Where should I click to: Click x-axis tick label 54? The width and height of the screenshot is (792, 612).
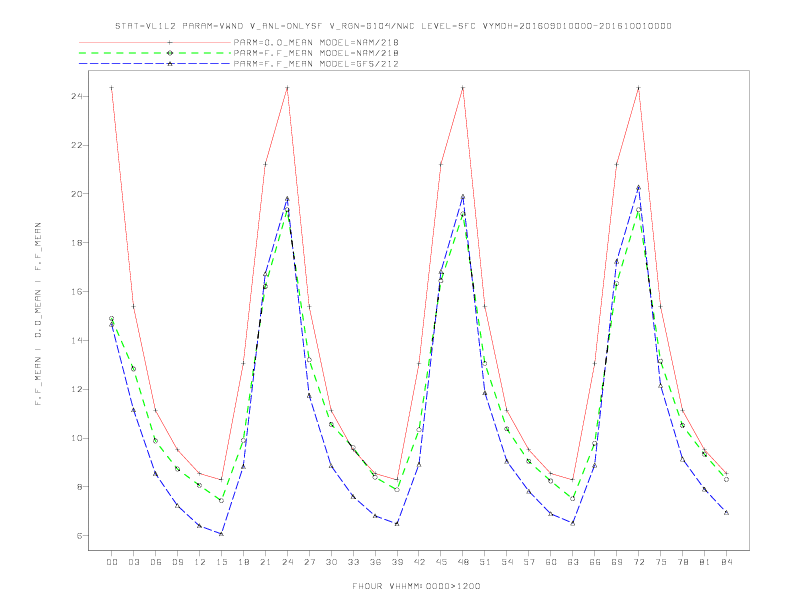click(507, 562)
